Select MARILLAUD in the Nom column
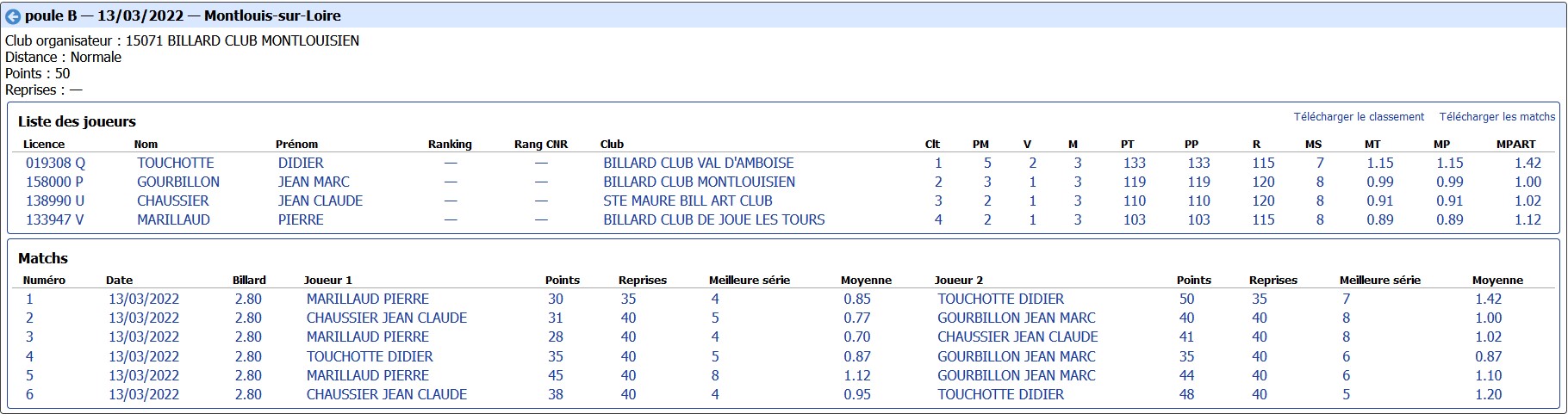 click(x=173, y=219)
